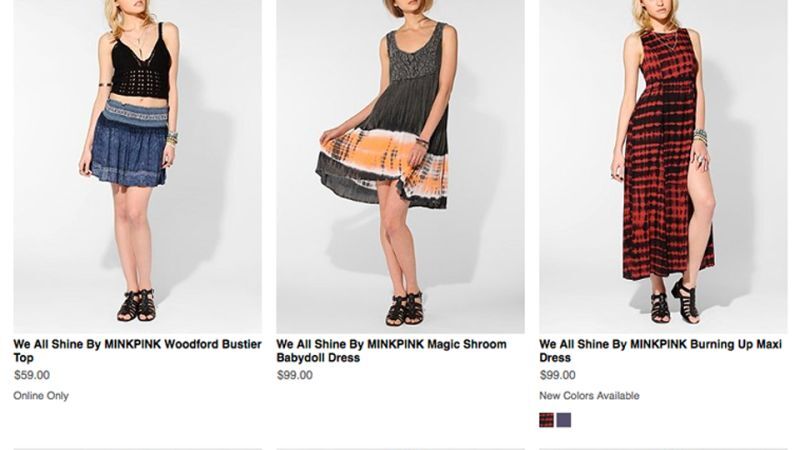The image size is (800, 450).
Task: Click the black sandals in the babydoll dress photo
Action: 404,309
